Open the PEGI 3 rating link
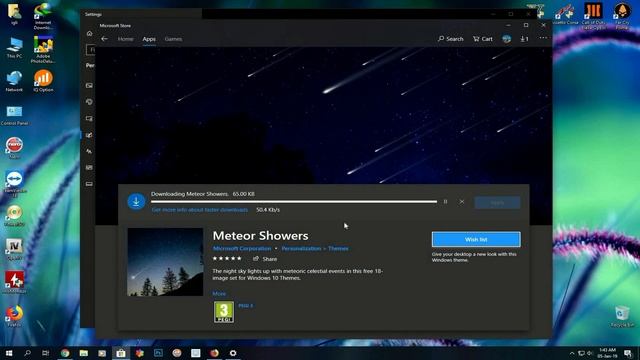The width and height of the screenshot is (640, 360). [245, 305]
